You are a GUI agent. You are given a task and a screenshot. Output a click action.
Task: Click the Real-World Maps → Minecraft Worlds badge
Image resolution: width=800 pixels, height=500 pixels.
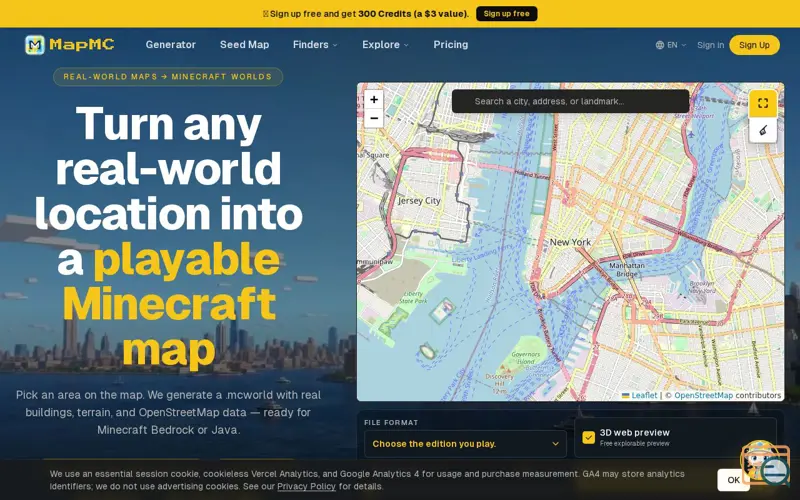tap(168, 77)
